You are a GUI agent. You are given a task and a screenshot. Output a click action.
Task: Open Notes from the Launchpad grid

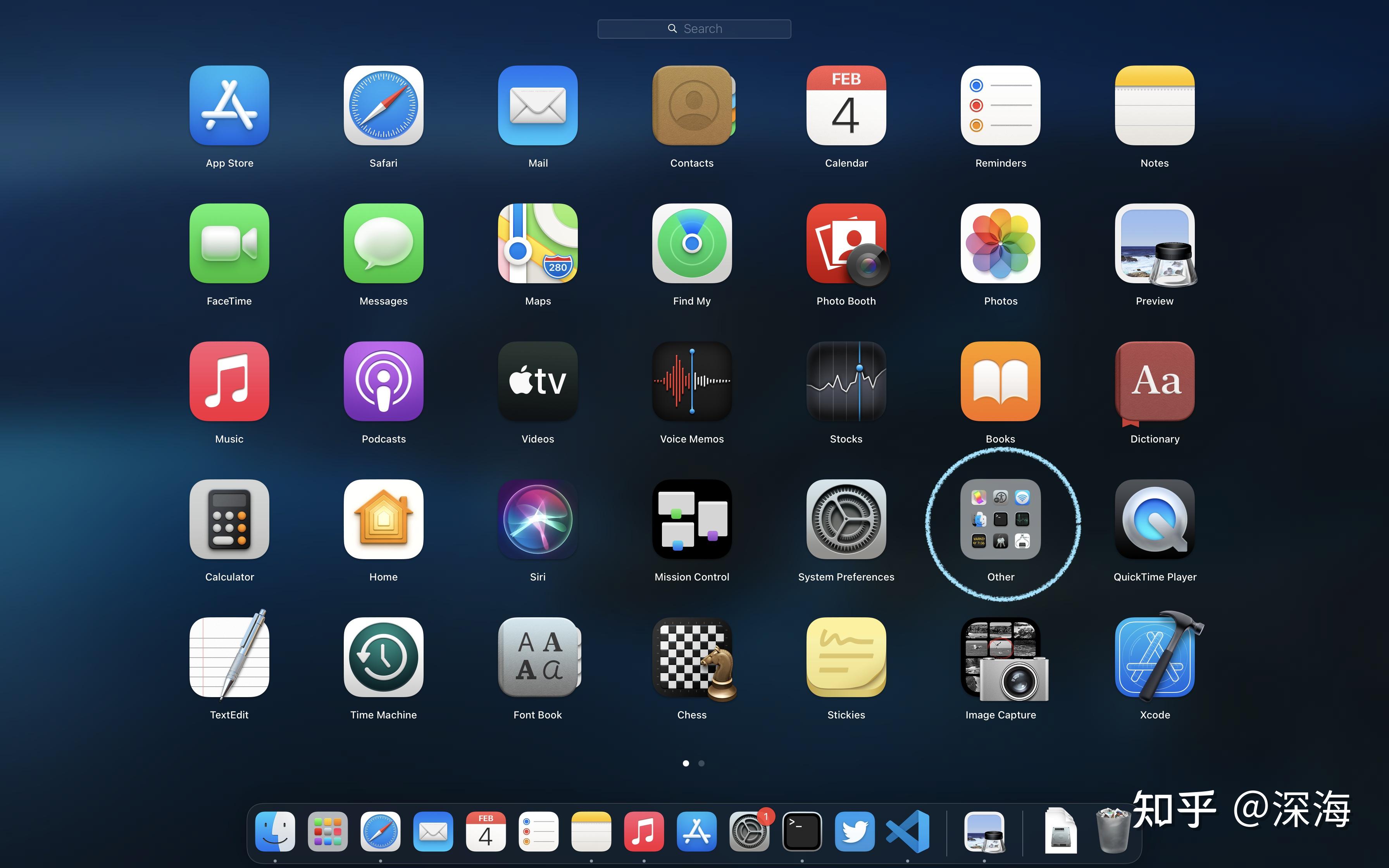[x=1155, y=106]
